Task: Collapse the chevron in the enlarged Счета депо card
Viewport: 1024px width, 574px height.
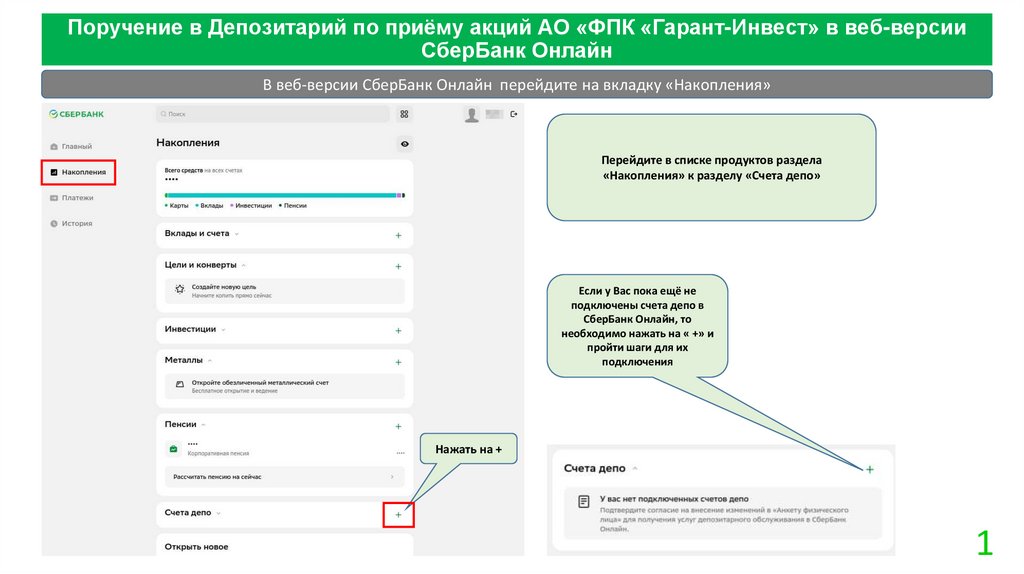Action: point(635,468)
